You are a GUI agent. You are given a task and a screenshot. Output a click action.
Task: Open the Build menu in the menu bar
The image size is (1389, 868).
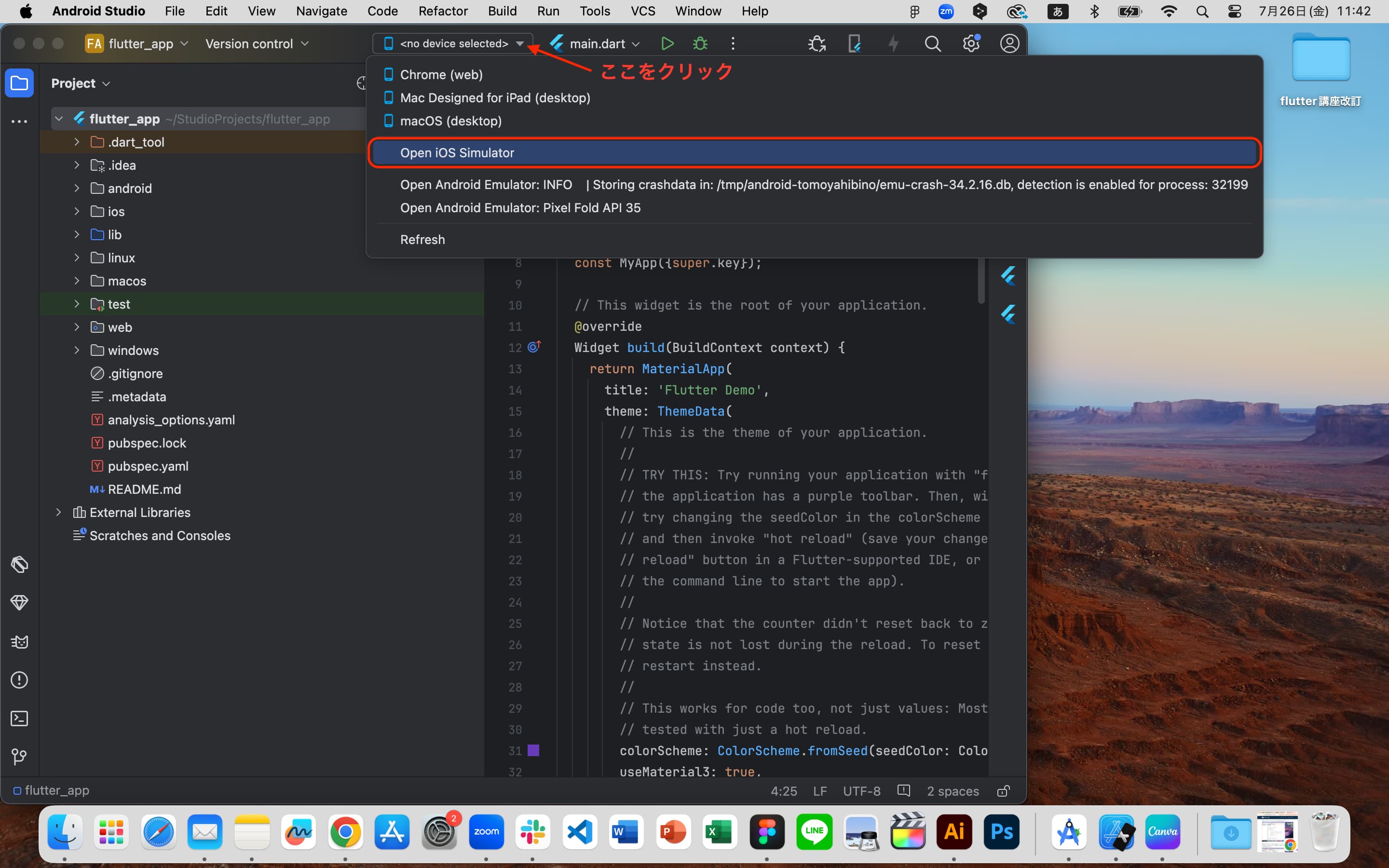click(502, 11)
